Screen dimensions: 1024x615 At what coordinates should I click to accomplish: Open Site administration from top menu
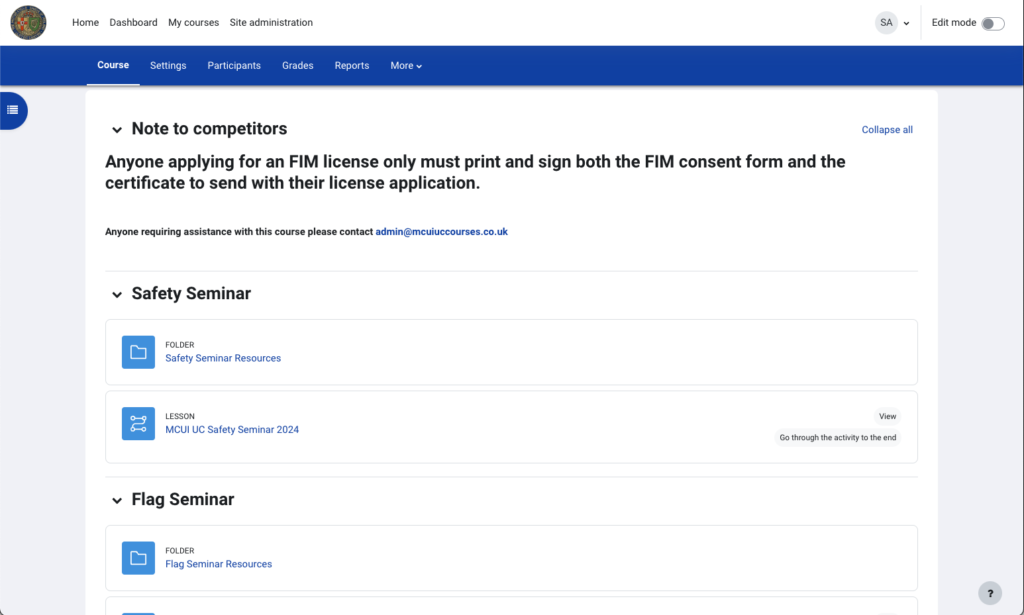[271, 22]
